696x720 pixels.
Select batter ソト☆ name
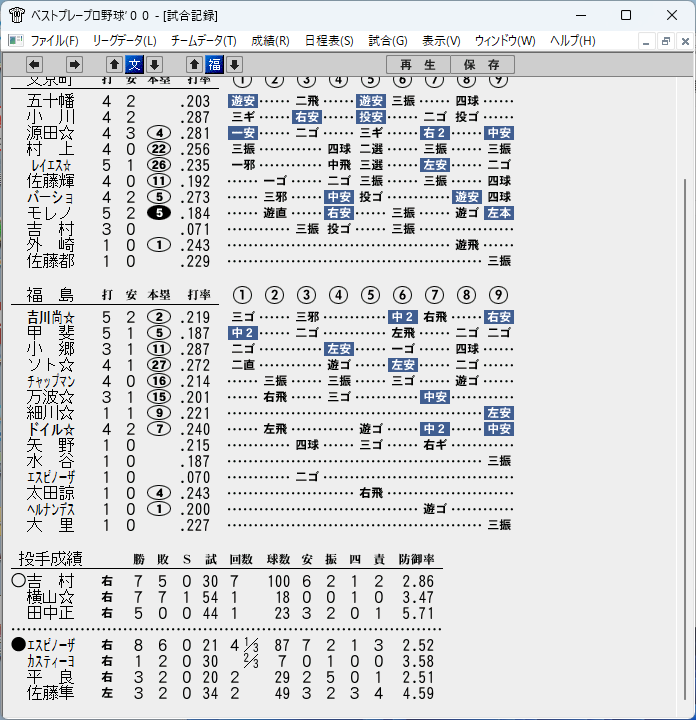coord(51,365)
